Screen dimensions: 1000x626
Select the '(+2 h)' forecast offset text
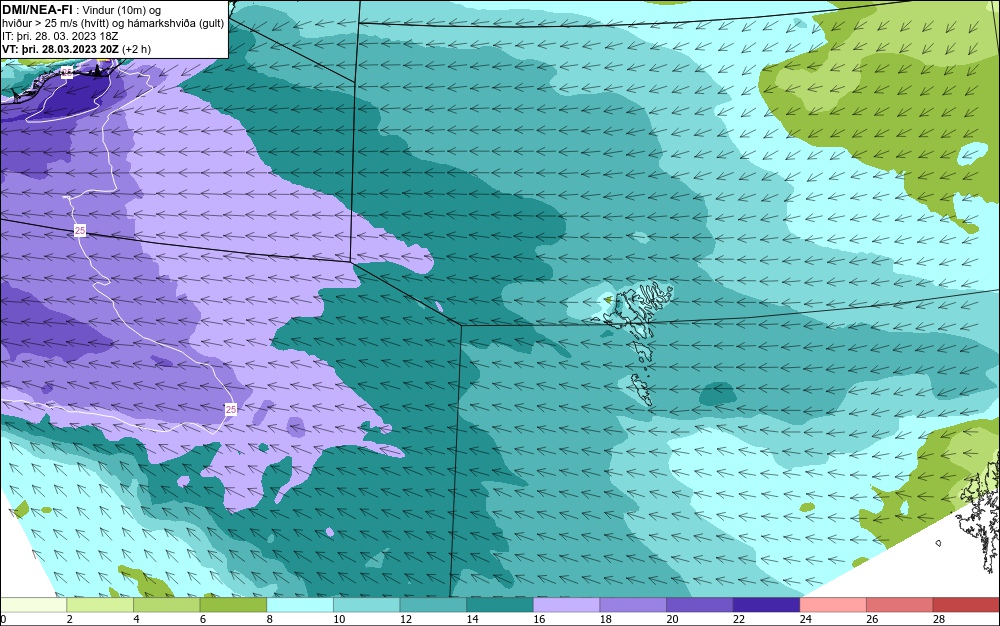[136, 49]
